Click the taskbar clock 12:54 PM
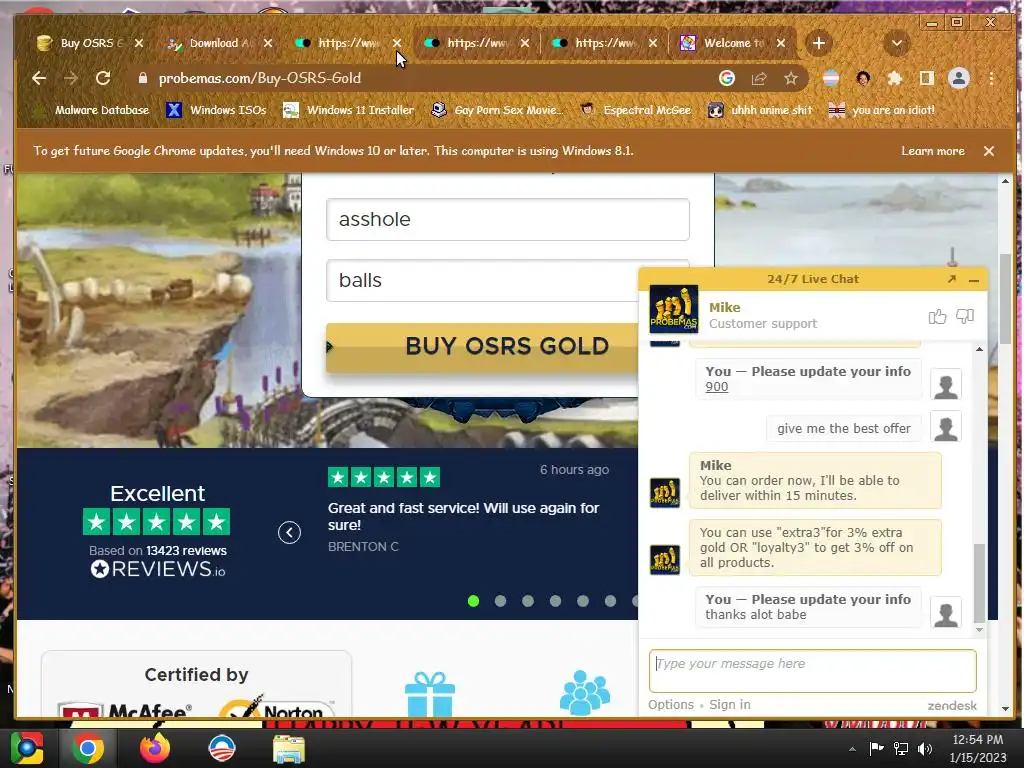Viewport: 1024px width, 768px height. [978, 740]
